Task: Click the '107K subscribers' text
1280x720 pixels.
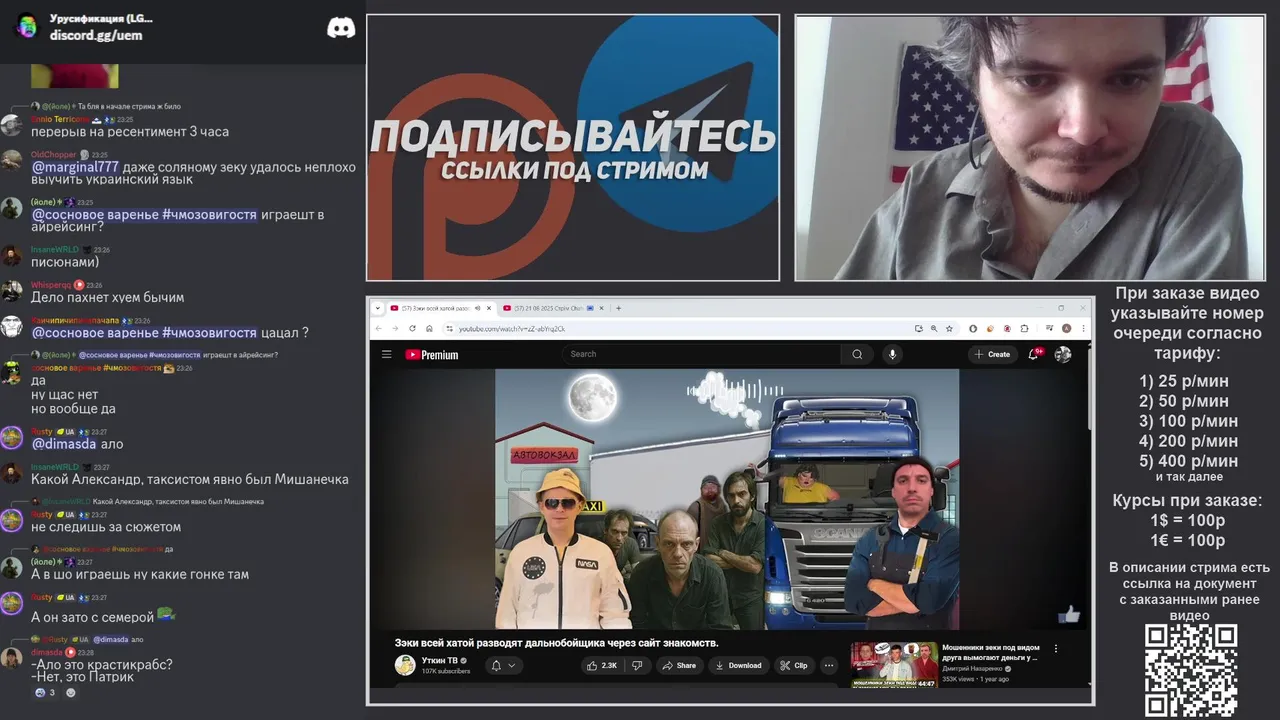Action: pos(445,671)
